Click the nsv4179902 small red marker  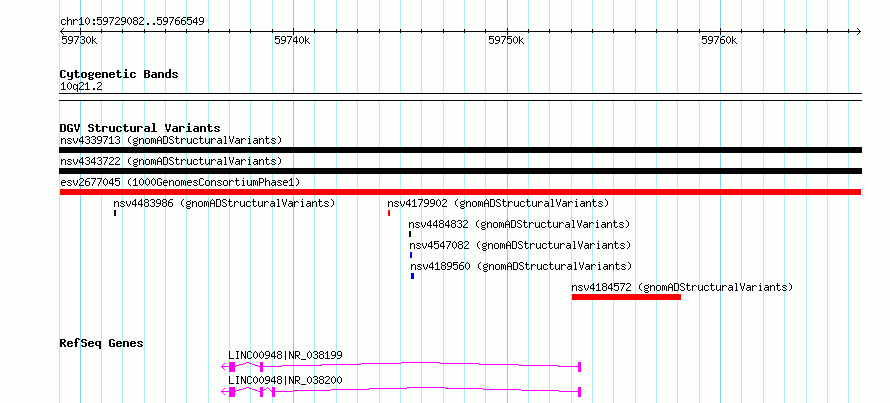(389, 213)
